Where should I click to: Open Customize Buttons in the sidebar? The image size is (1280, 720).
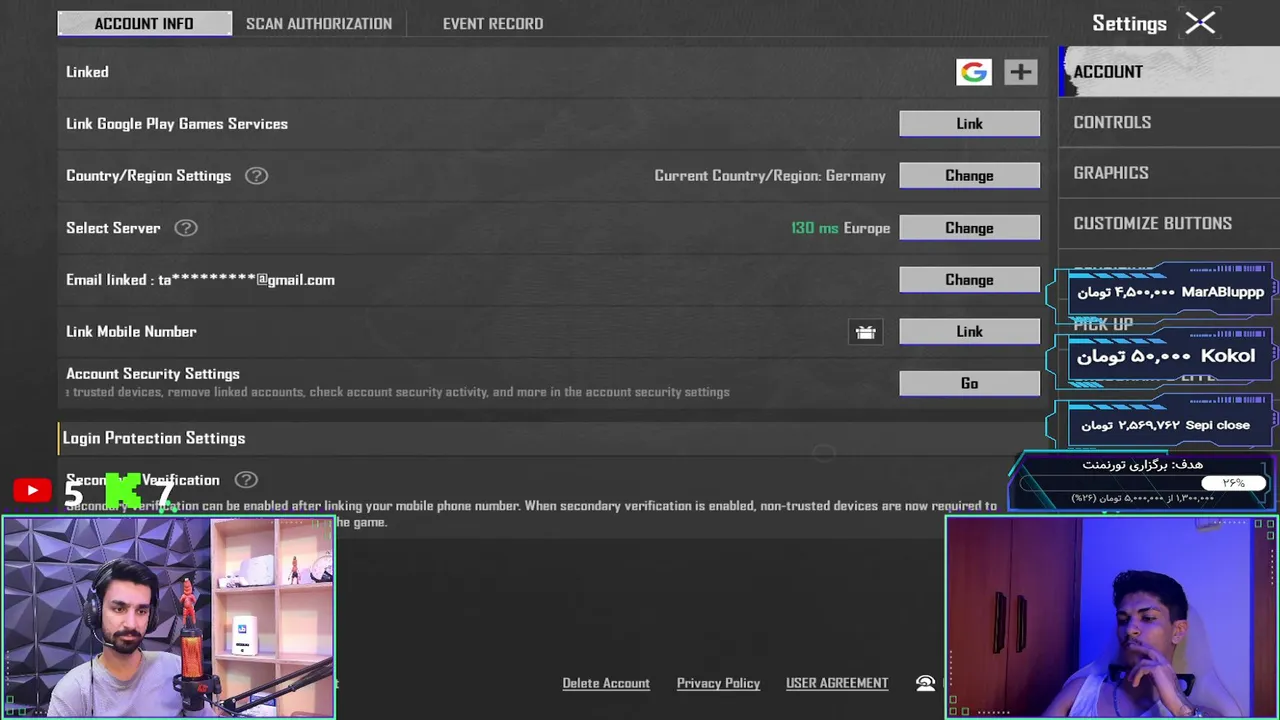pyautogui.click(x=1169, y=223)
